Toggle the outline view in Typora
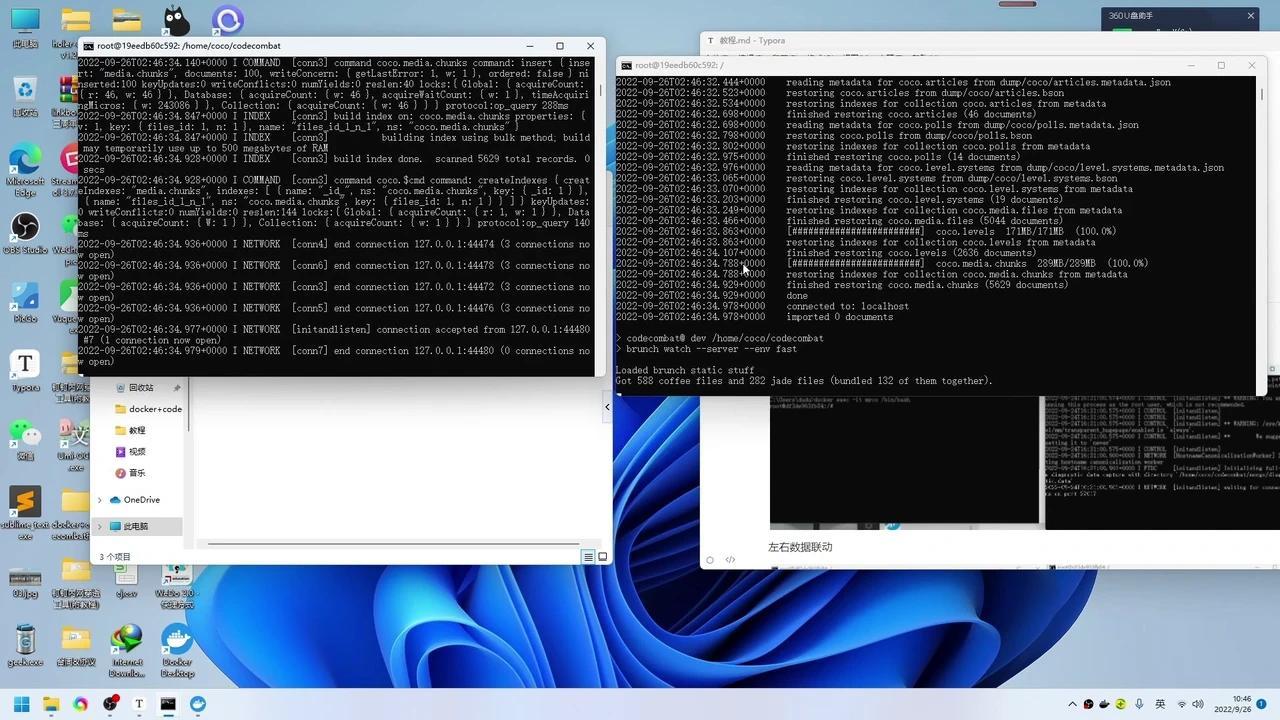 pyautogui.click(x=710, y=559)
